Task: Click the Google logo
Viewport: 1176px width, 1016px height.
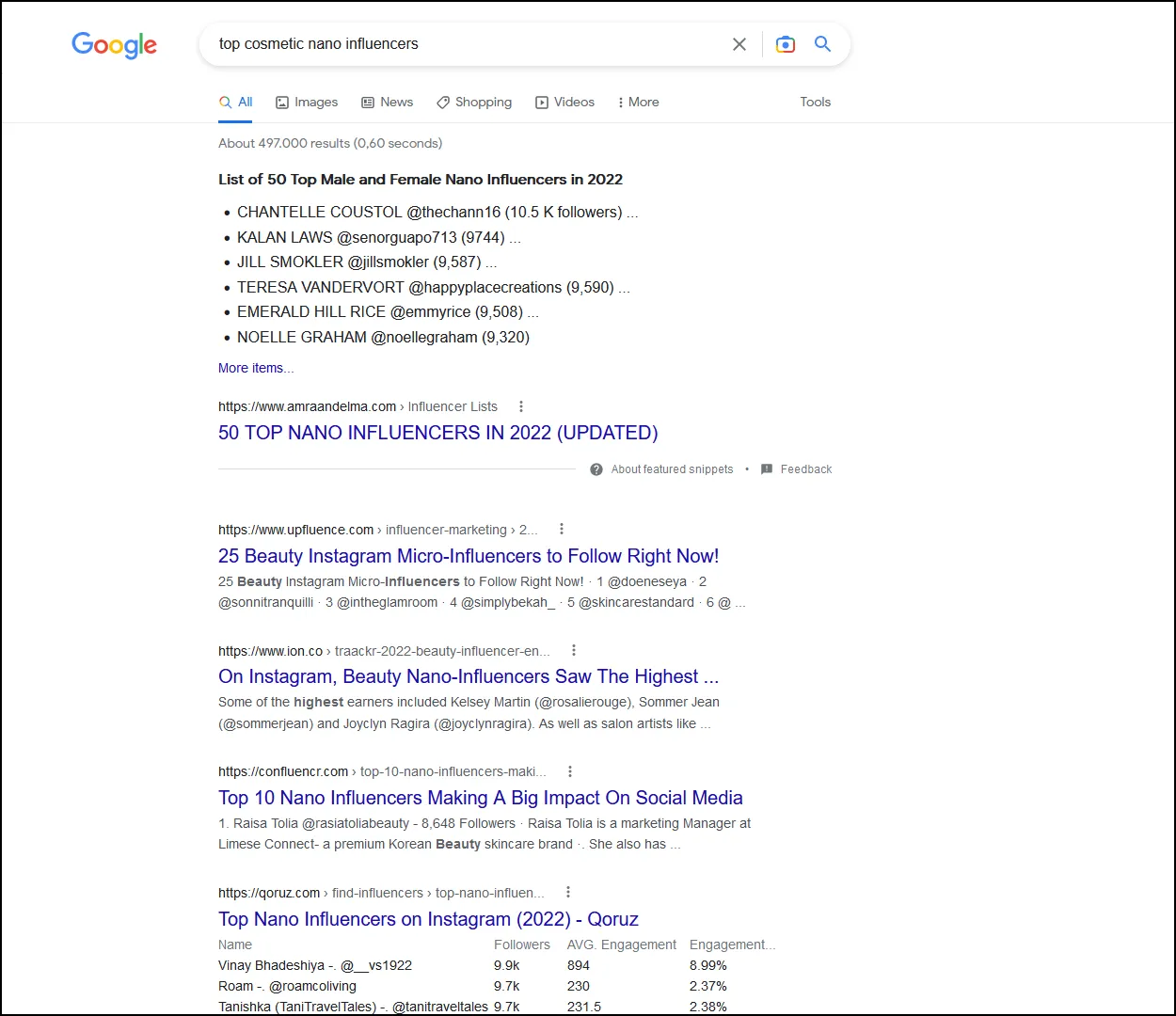Action: pos(114,44)
